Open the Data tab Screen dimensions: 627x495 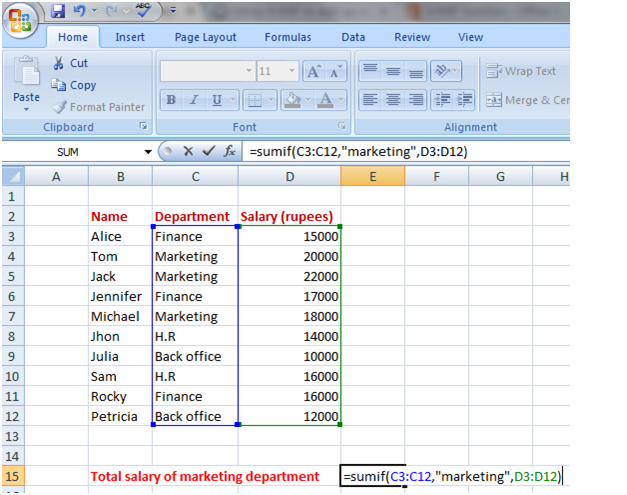pos(353,37)
